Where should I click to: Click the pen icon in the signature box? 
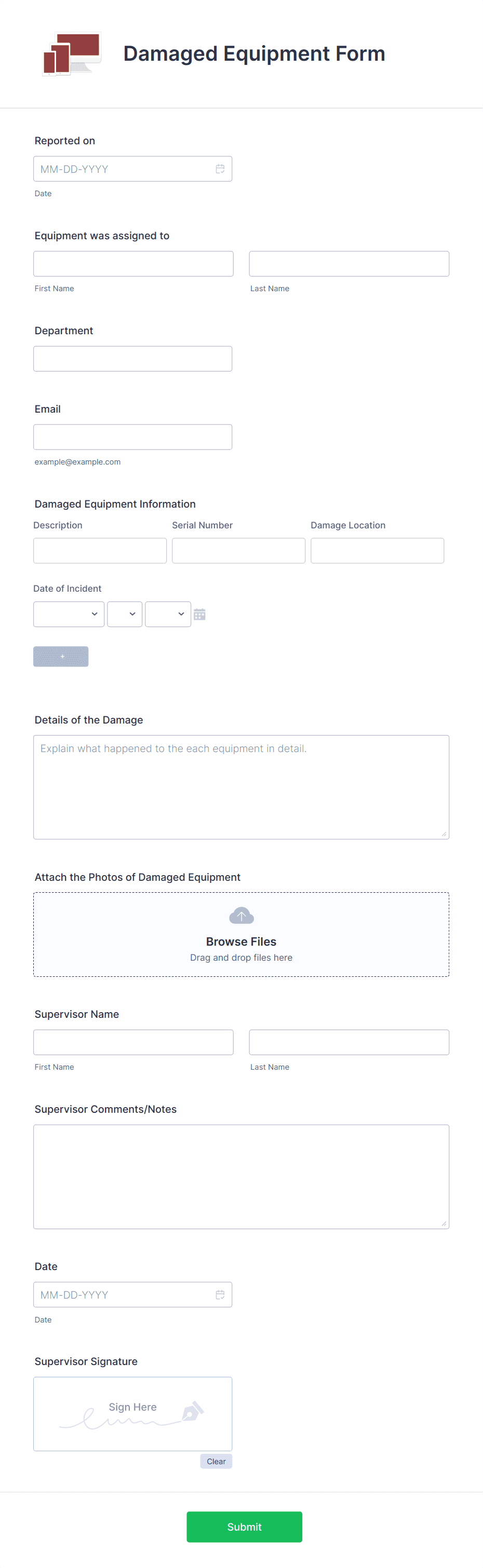tap(193, 1410)
